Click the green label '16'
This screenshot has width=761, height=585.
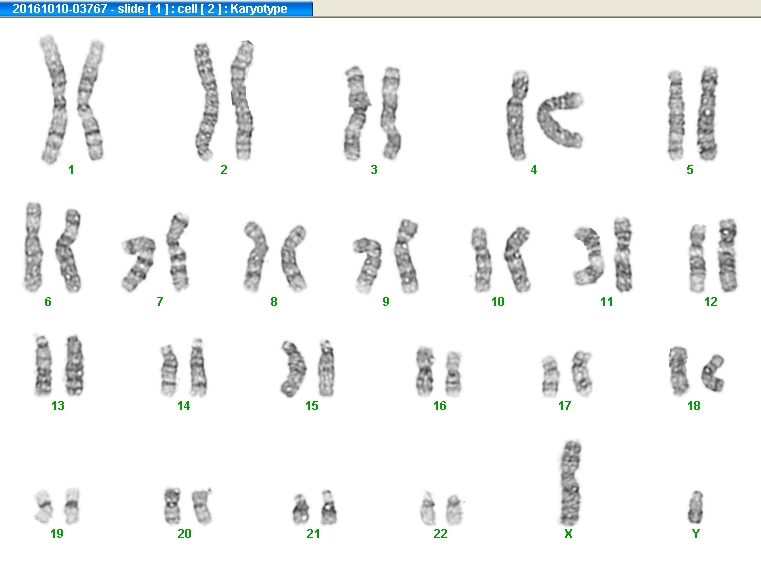click(440, 406)
